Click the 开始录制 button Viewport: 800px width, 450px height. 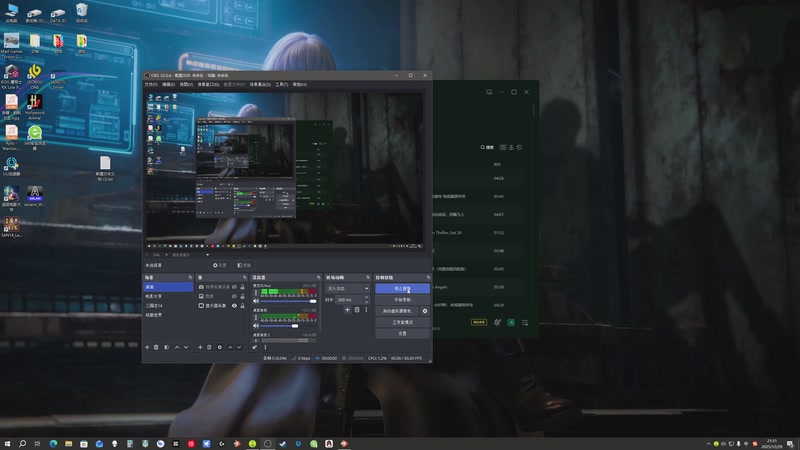[x=403, y=299]
